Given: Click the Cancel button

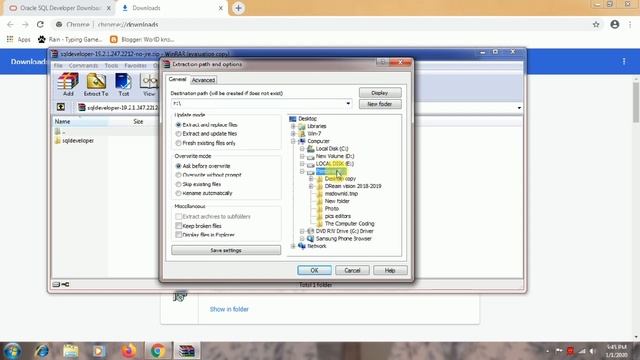Looking at the screenshot, I should 352,270.
